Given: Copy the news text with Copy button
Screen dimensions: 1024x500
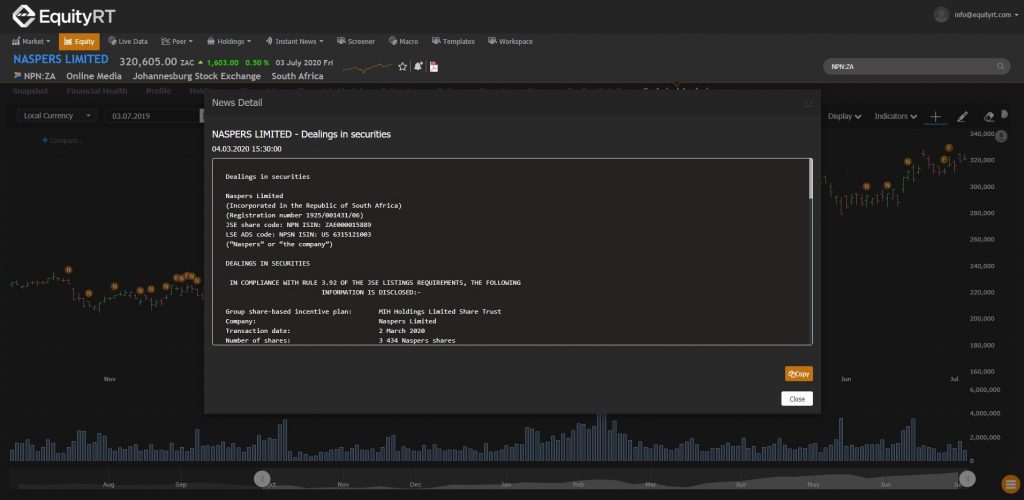Looking at the screenshot, I should coord(799,374).
